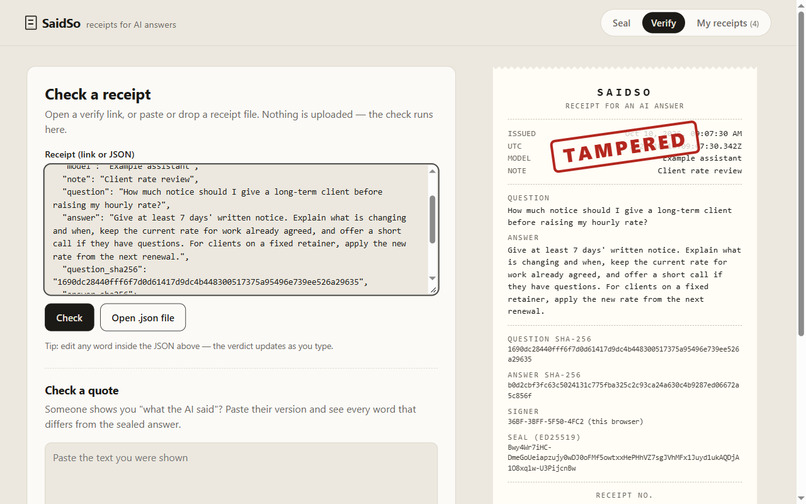The height and width of the screenshot is (504, 806).
Task: Click the TAMPERED stamp on the receipt
Action: click(624, 146)
